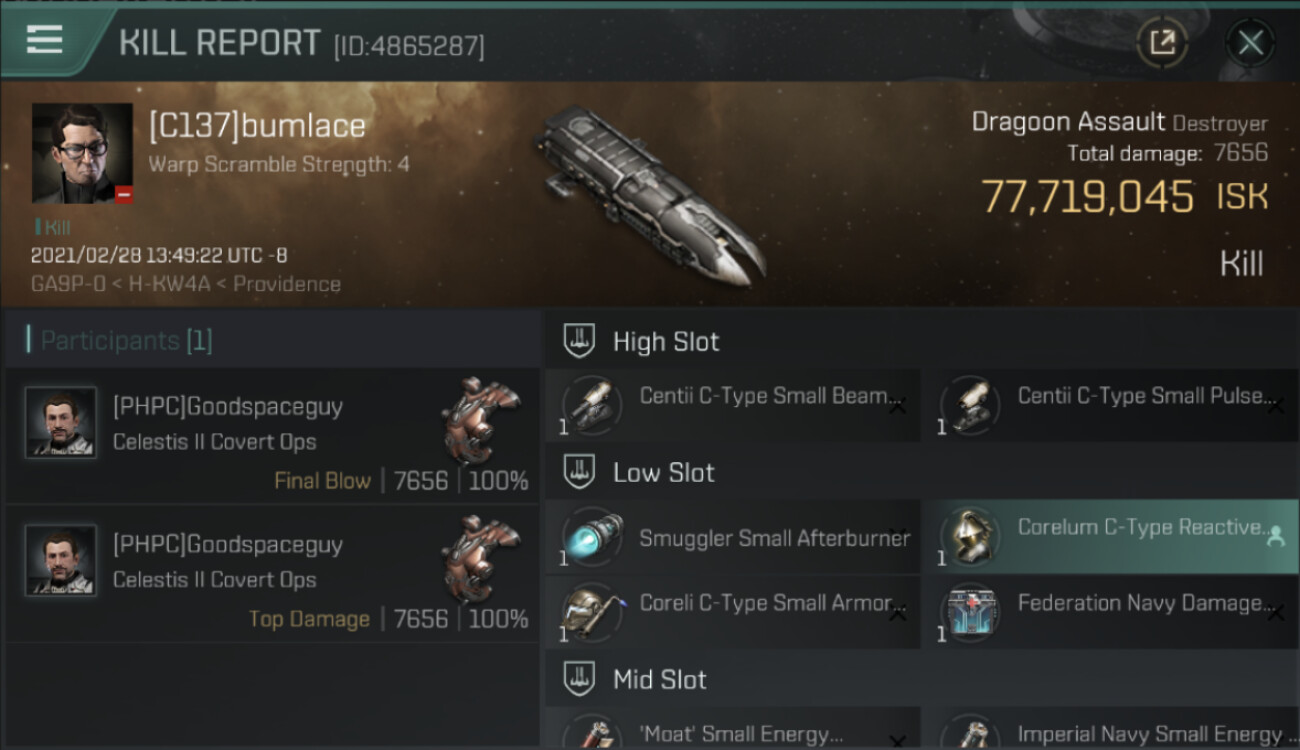This screenshot has width=1300, height=750.
Task: Click bumlace's character portrait
Action: tap(82, 153)
